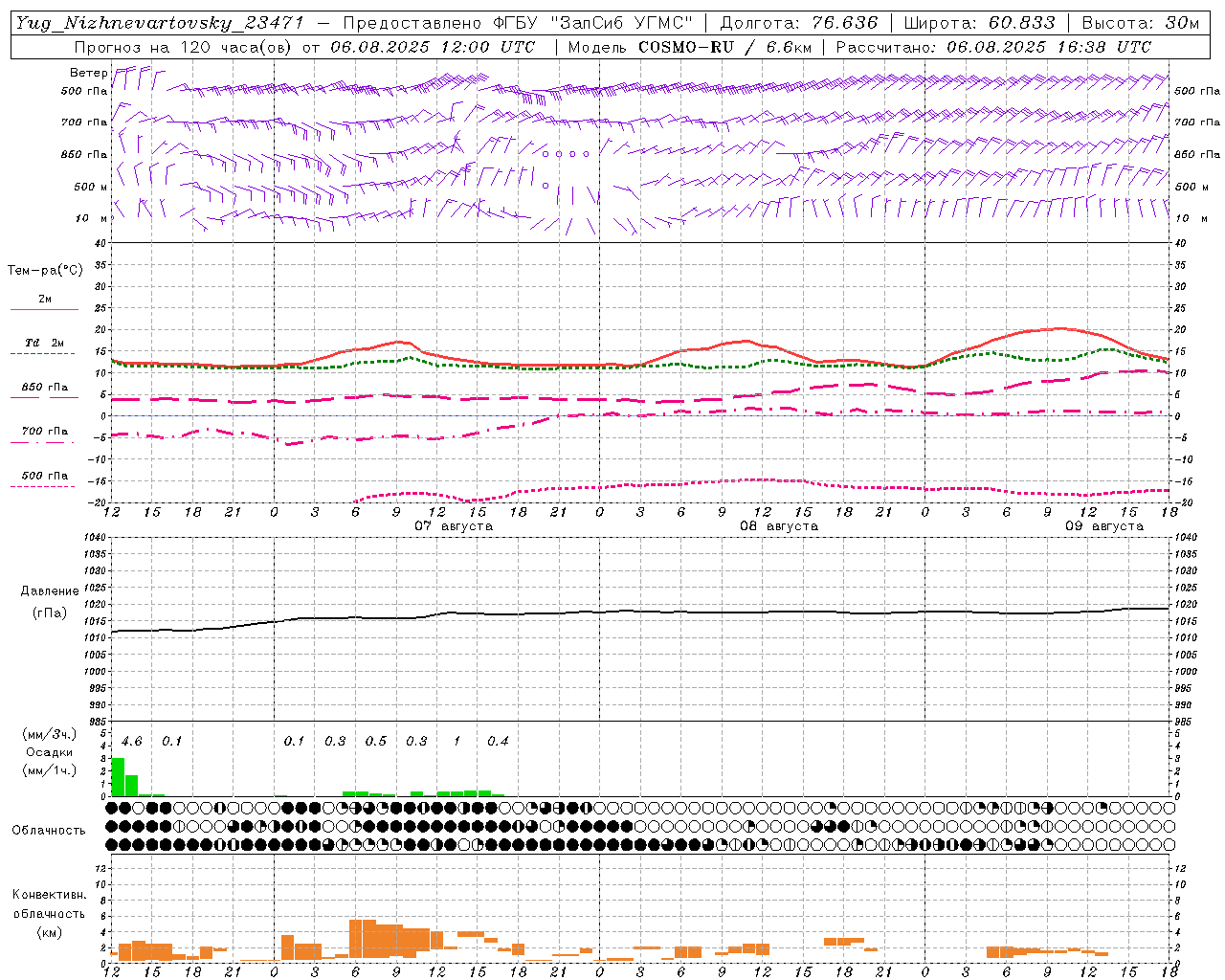1225x980 pixels.
Task: Click the elevation label Высота: 30м
Action: point(1140,23)
